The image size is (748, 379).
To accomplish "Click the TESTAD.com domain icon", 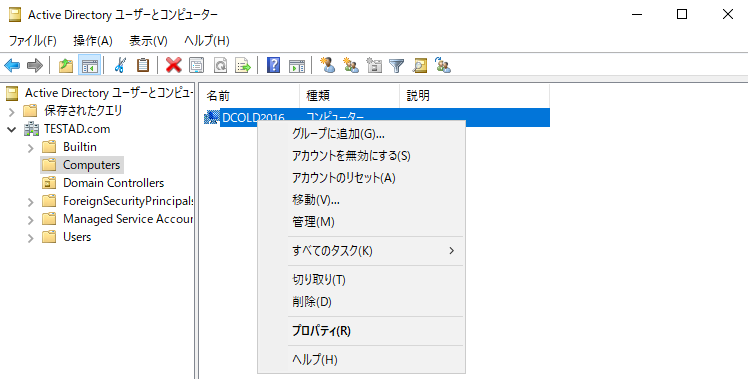I will [x=31, y=129].
